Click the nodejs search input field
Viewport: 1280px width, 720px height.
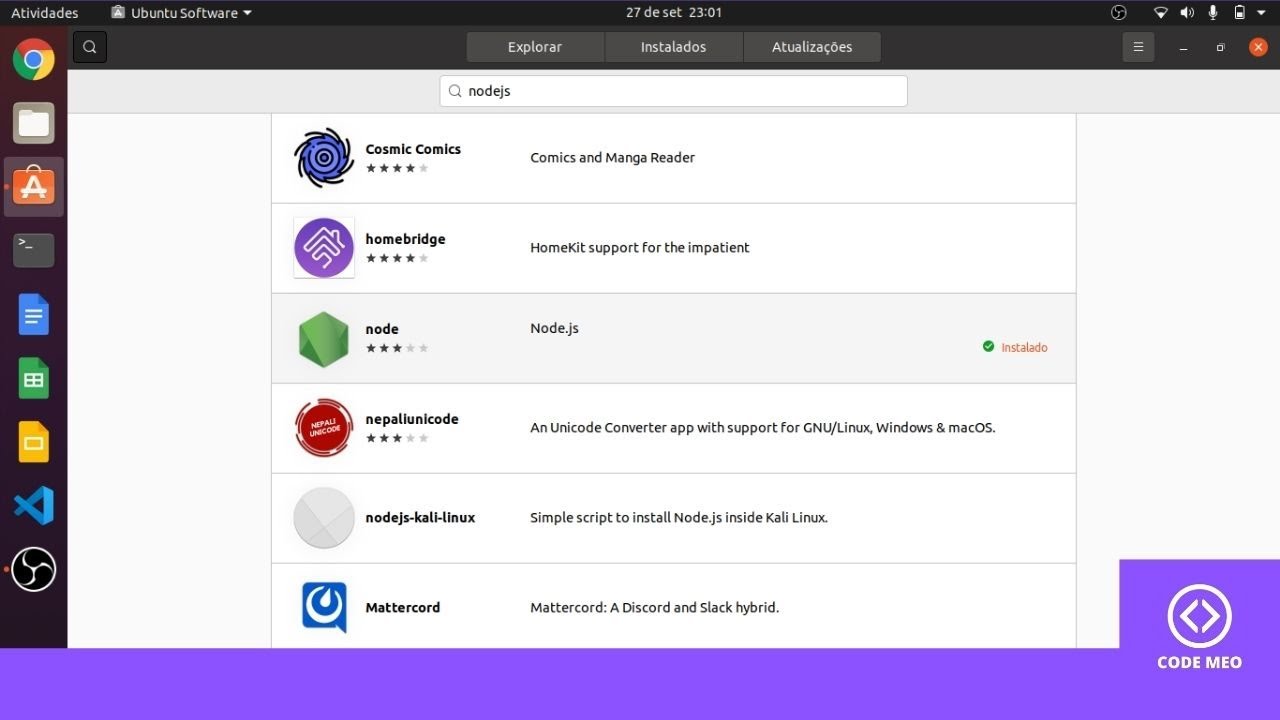click(x=673, y=91)
